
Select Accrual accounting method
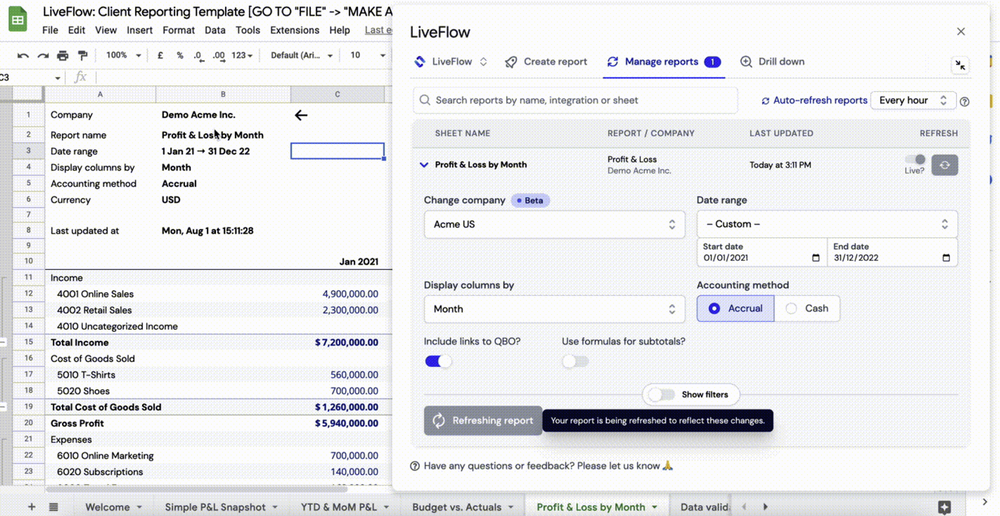(735, 309)
